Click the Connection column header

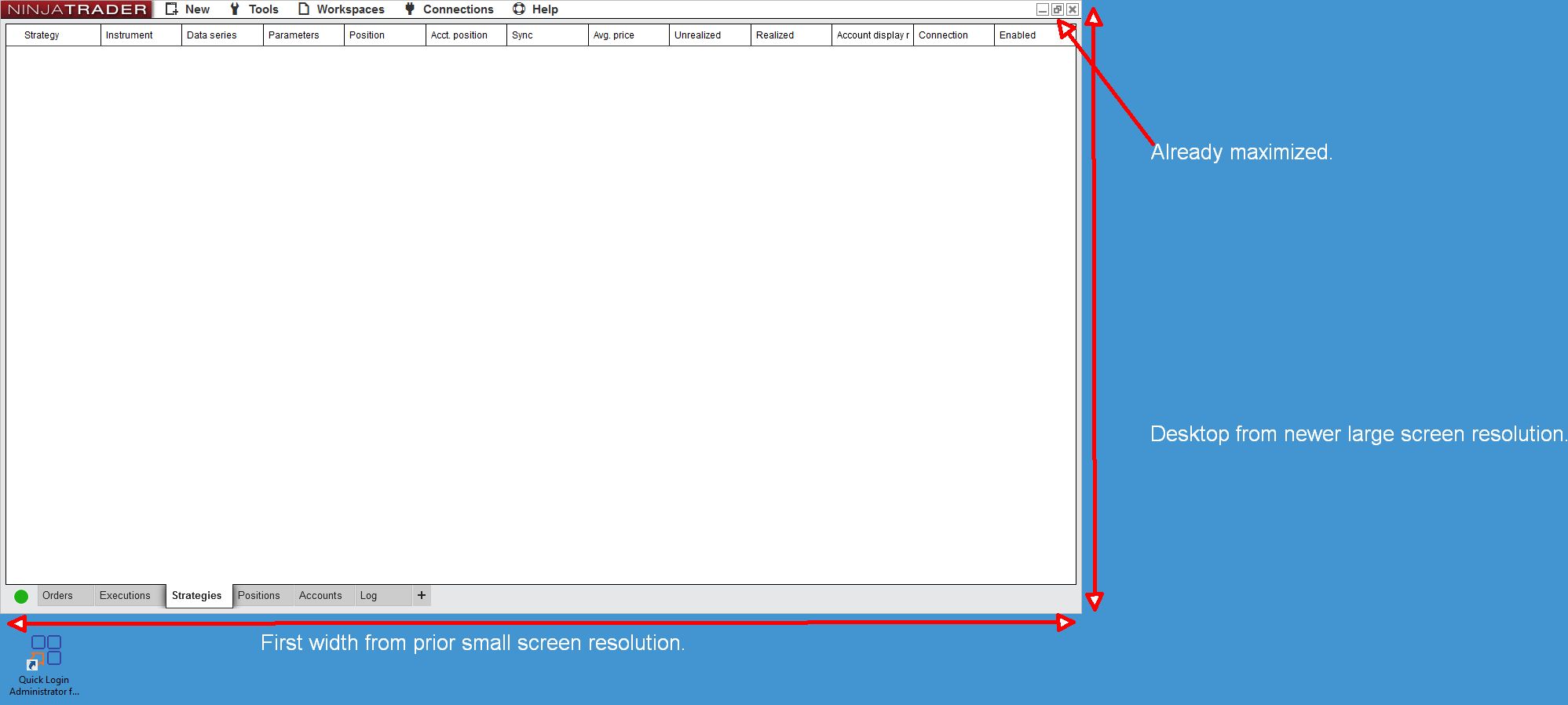(954, 35)
